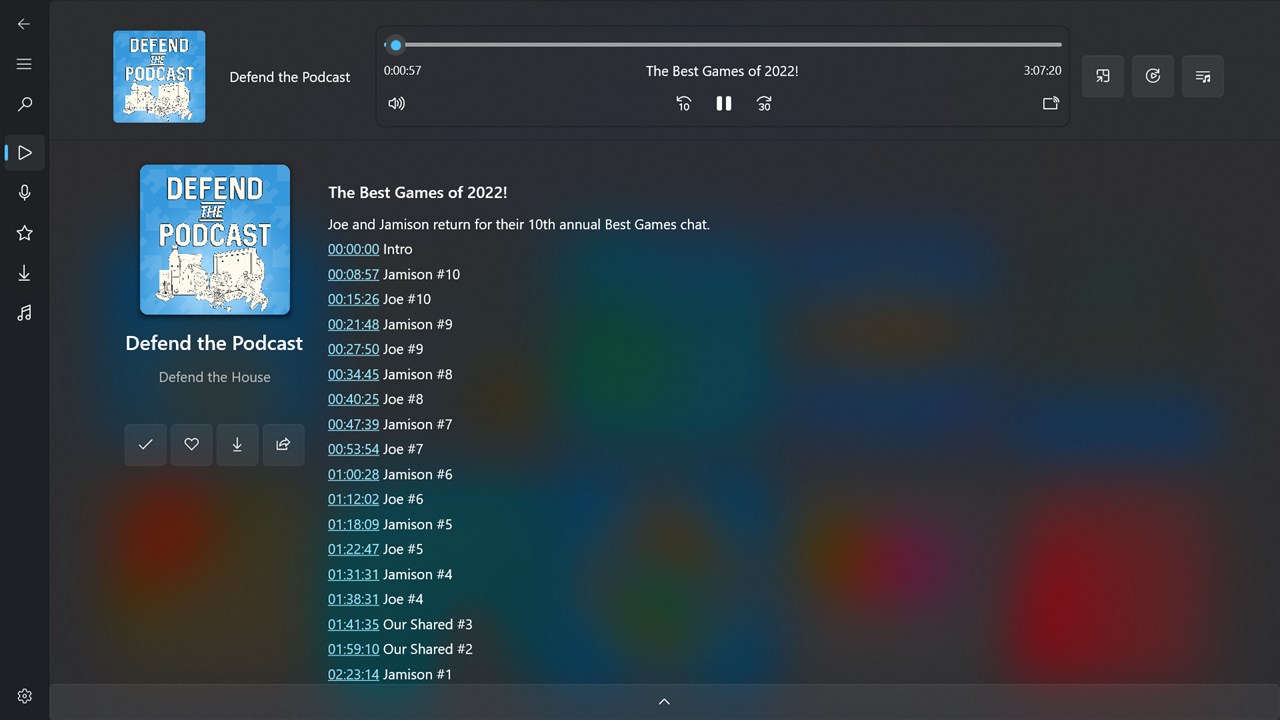Click the 0:00:57 elapsed time label

click(402, 71)
